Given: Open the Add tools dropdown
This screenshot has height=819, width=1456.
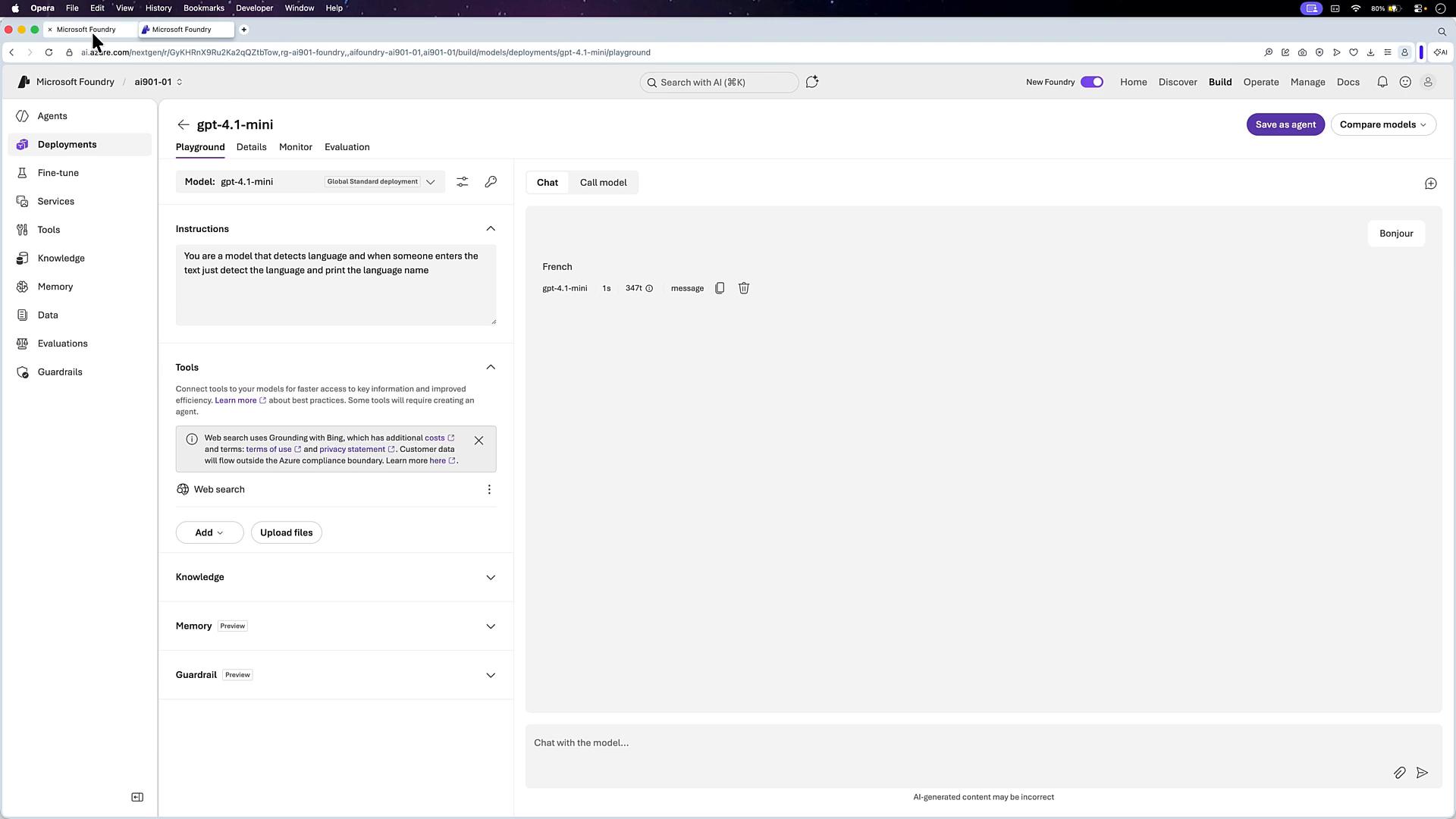Looking at the screenshot, I should (209, 532).
